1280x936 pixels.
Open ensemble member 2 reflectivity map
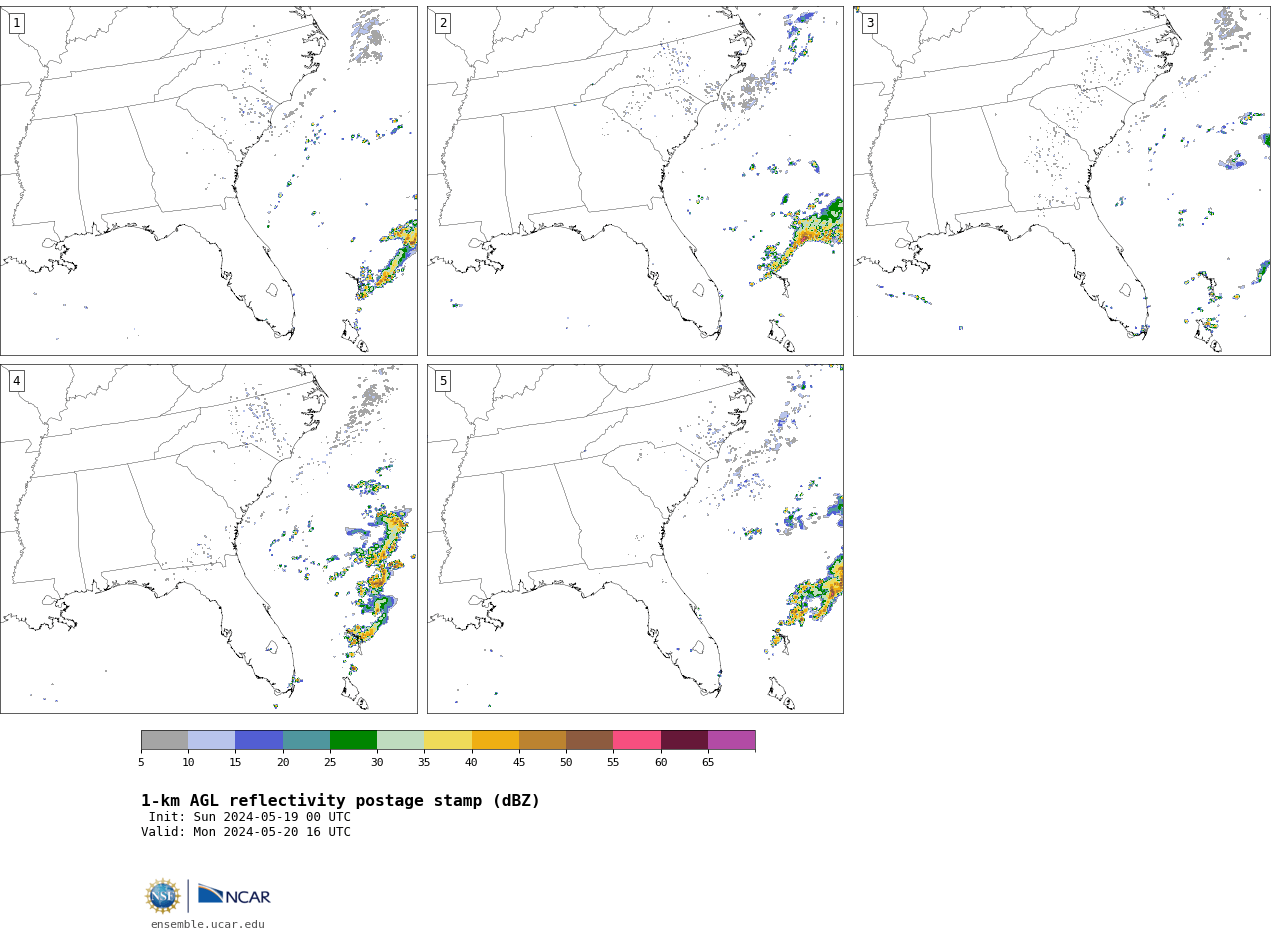point(635,181)
